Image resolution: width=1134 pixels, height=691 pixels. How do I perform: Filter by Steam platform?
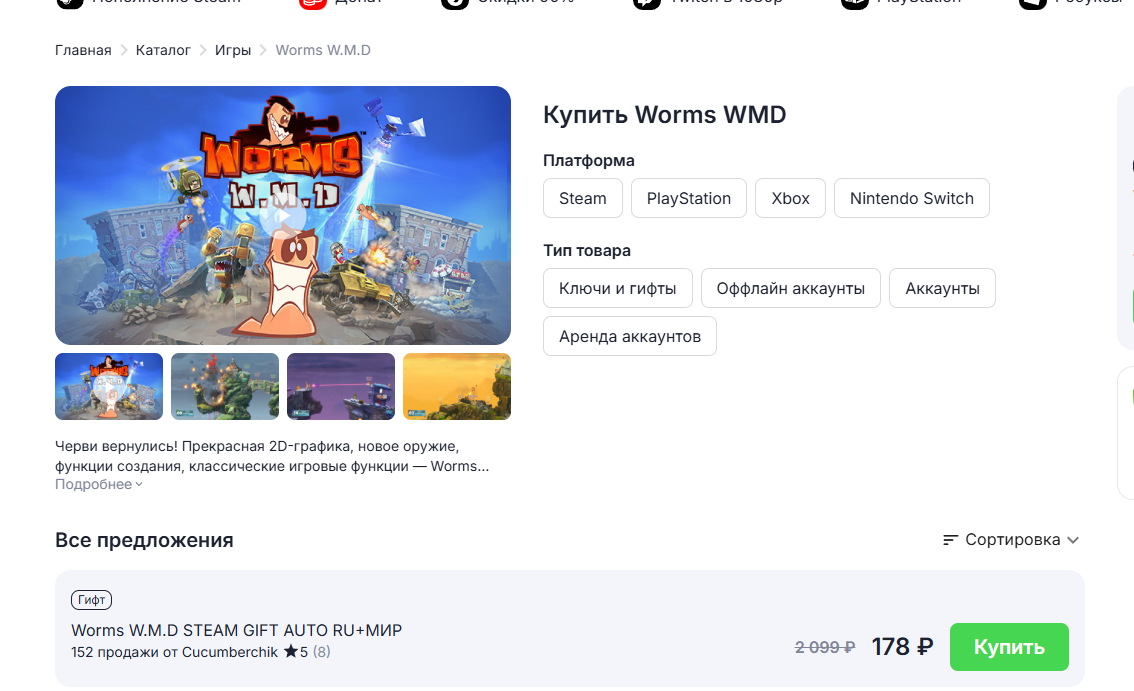pyautogui.click(x=583, y=198)
